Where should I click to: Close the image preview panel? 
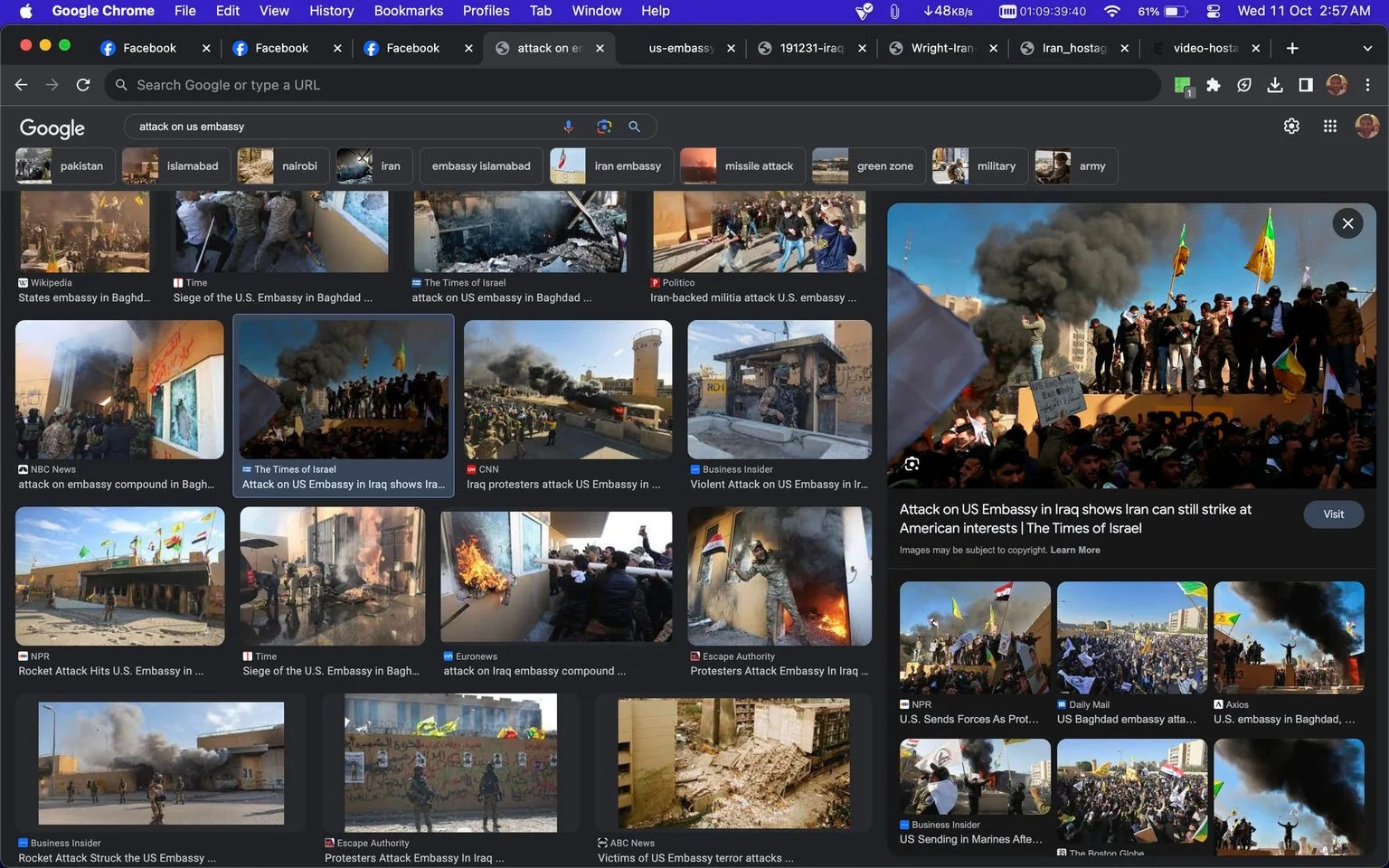tap(1347, 223)
